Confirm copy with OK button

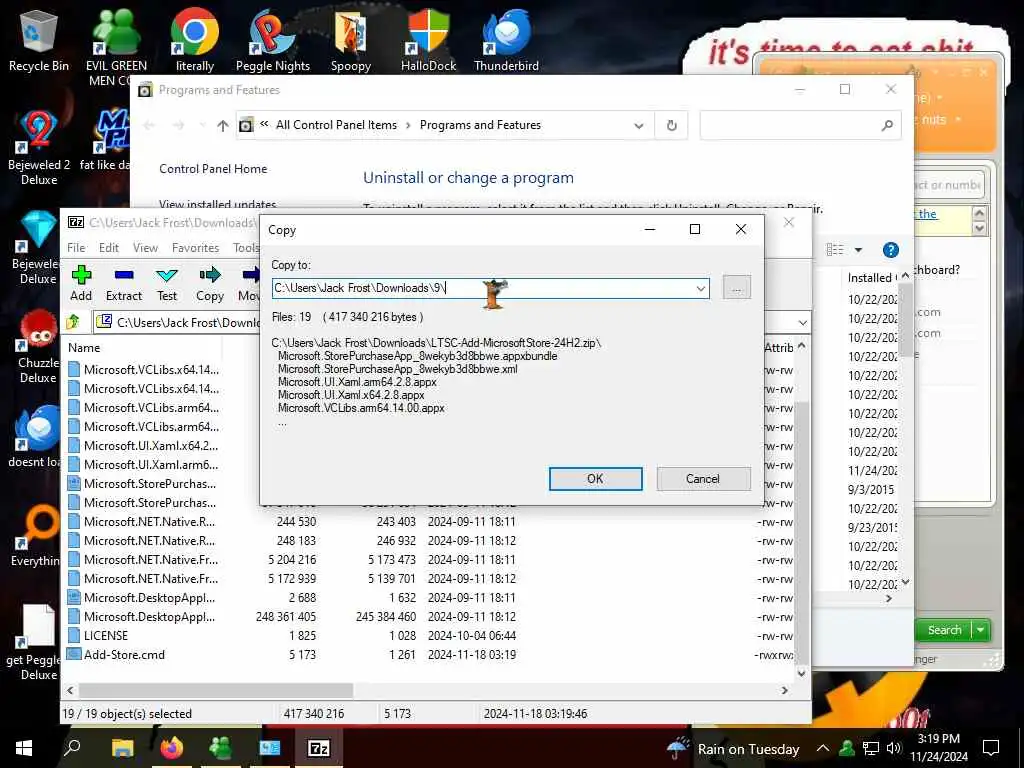point(595,479)
